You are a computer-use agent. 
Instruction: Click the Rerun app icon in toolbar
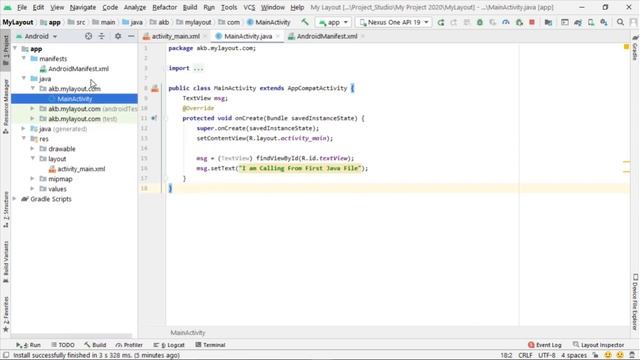(441, 22)
